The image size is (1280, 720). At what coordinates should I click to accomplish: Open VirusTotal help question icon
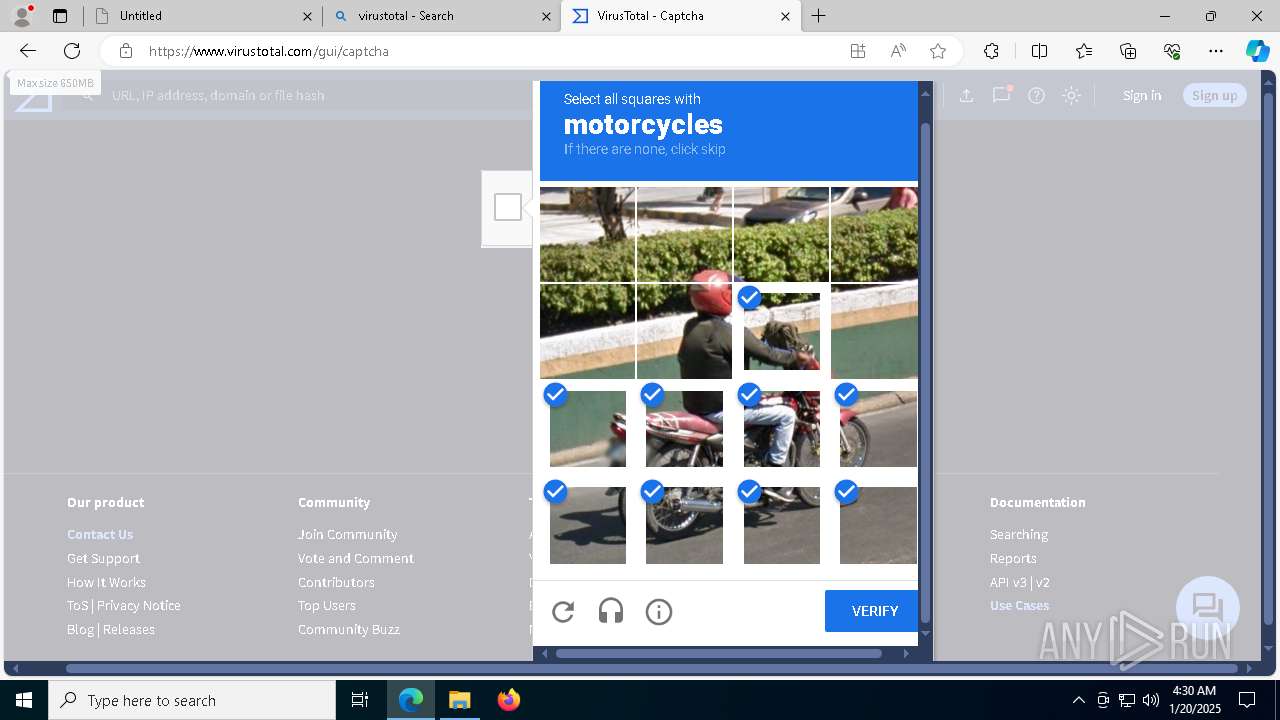[1037, 95]
